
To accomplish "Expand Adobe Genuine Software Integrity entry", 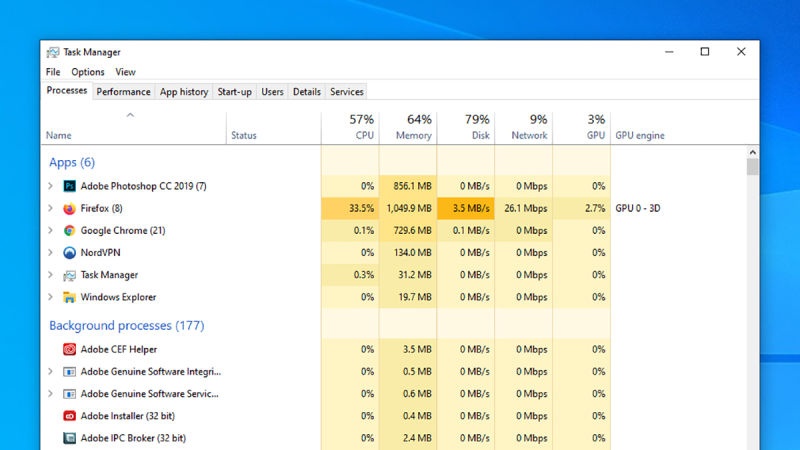I will (50, 371).
